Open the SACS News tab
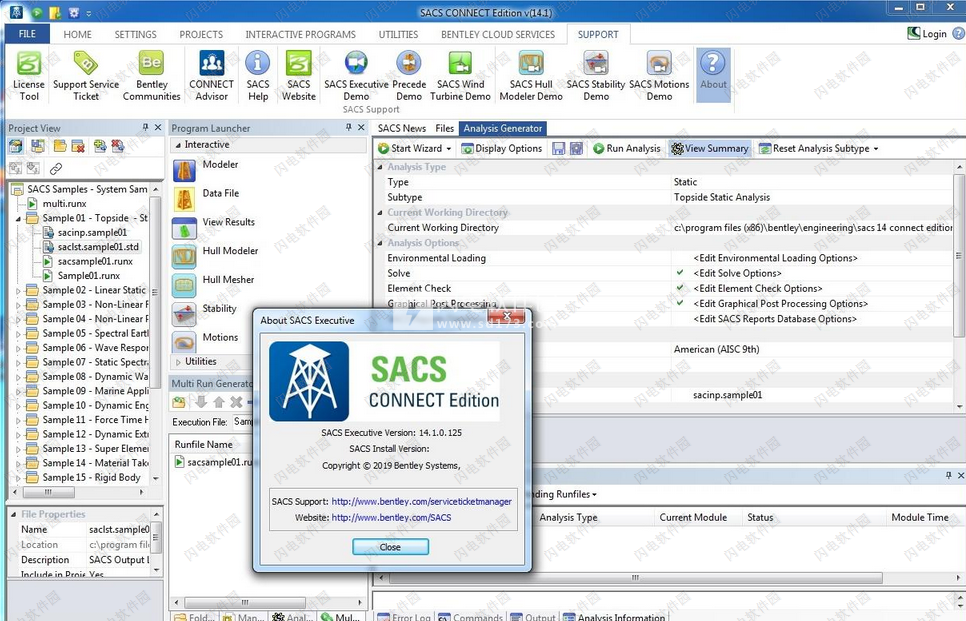The height and width of the screenshot is (621, 966). 402,128
